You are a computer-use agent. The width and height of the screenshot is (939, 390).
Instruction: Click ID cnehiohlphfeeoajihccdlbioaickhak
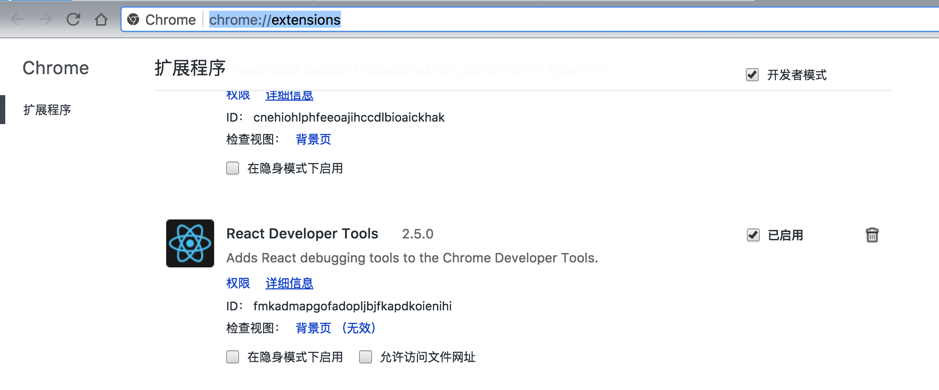point(349,117)
